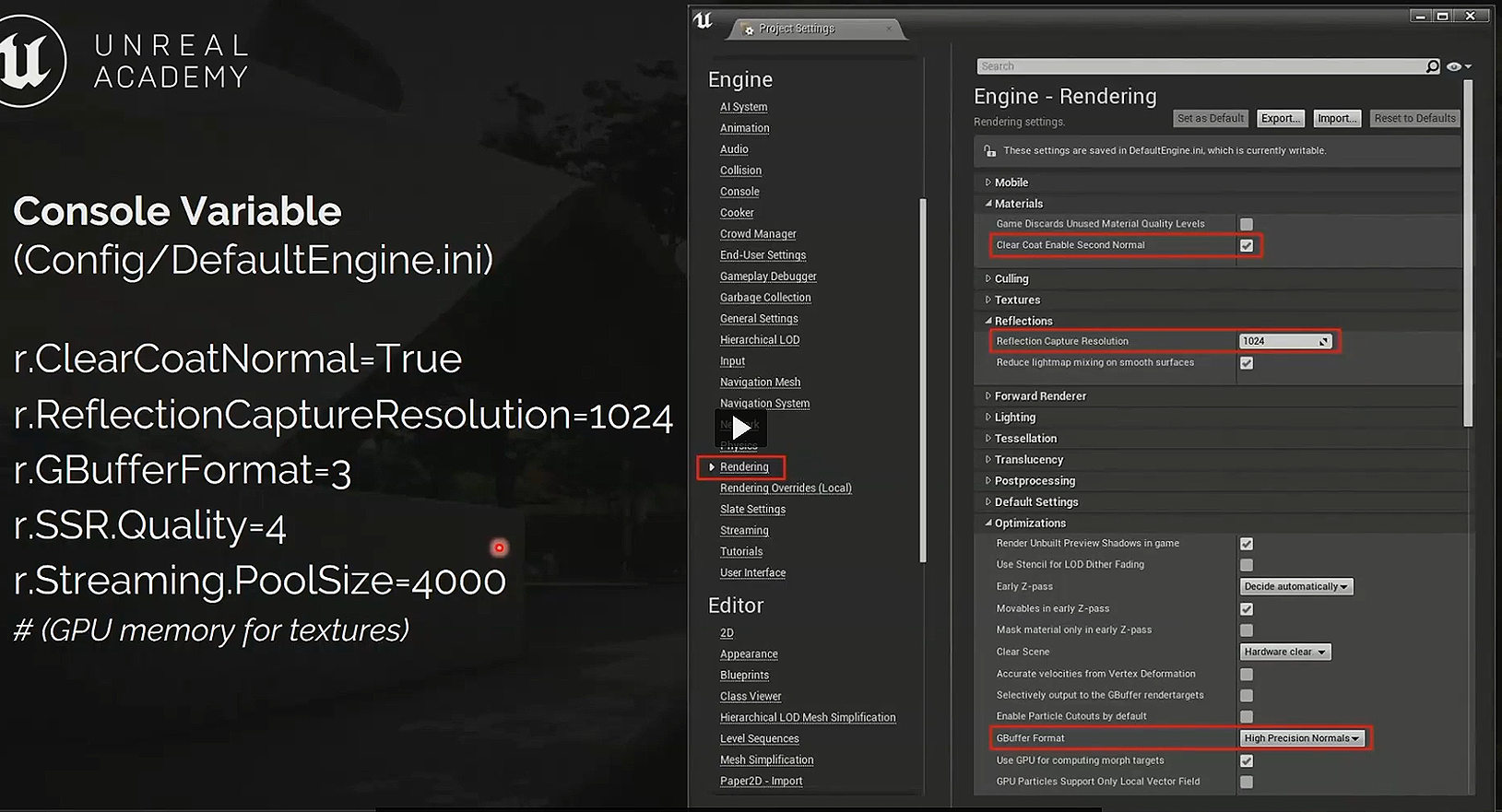Click the Import... button
The width and height of the screenshot is (1502, 812).
coord(1337,118)
